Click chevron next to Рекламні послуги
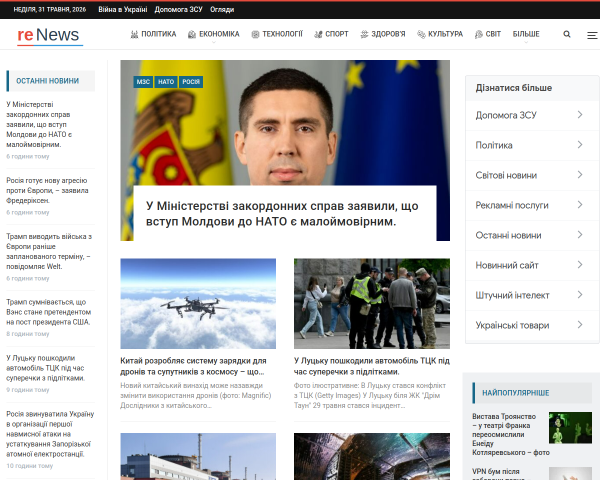 coord(580,205)
